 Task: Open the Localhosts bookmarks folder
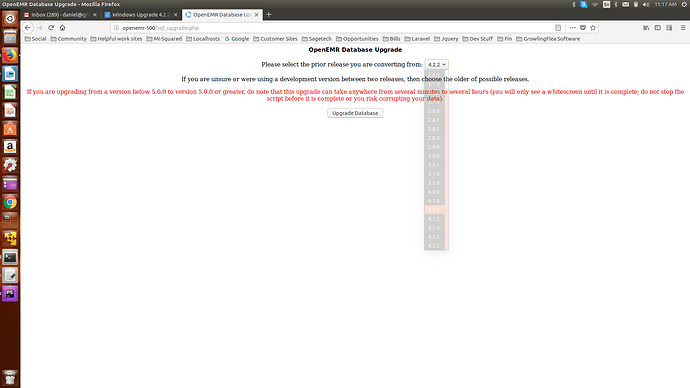click(203, 39)
